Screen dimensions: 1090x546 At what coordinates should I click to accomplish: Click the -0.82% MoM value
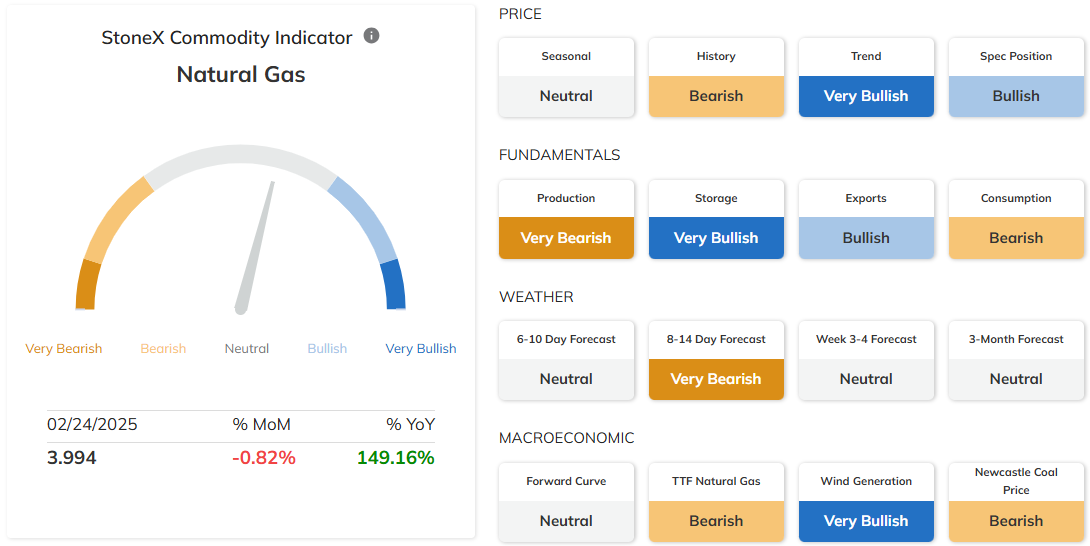pos(263,458)
